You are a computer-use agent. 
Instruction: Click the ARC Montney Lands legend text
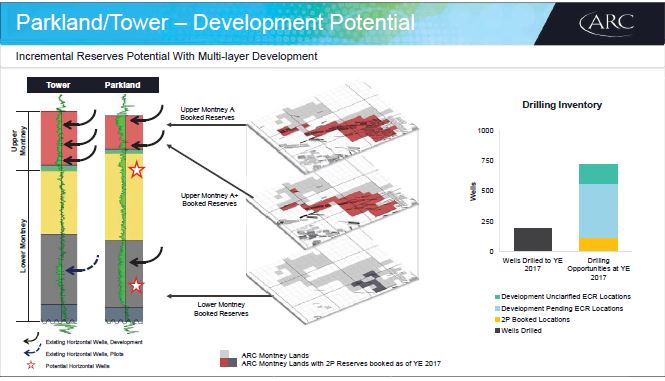click(275, 356)
